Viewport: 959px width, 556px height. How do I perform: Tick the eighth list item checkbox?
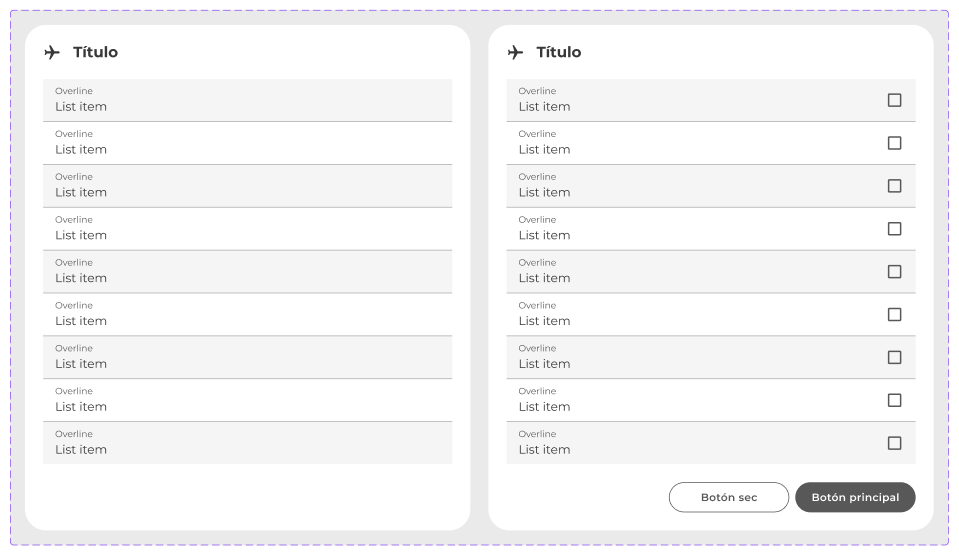pos(894,400)
